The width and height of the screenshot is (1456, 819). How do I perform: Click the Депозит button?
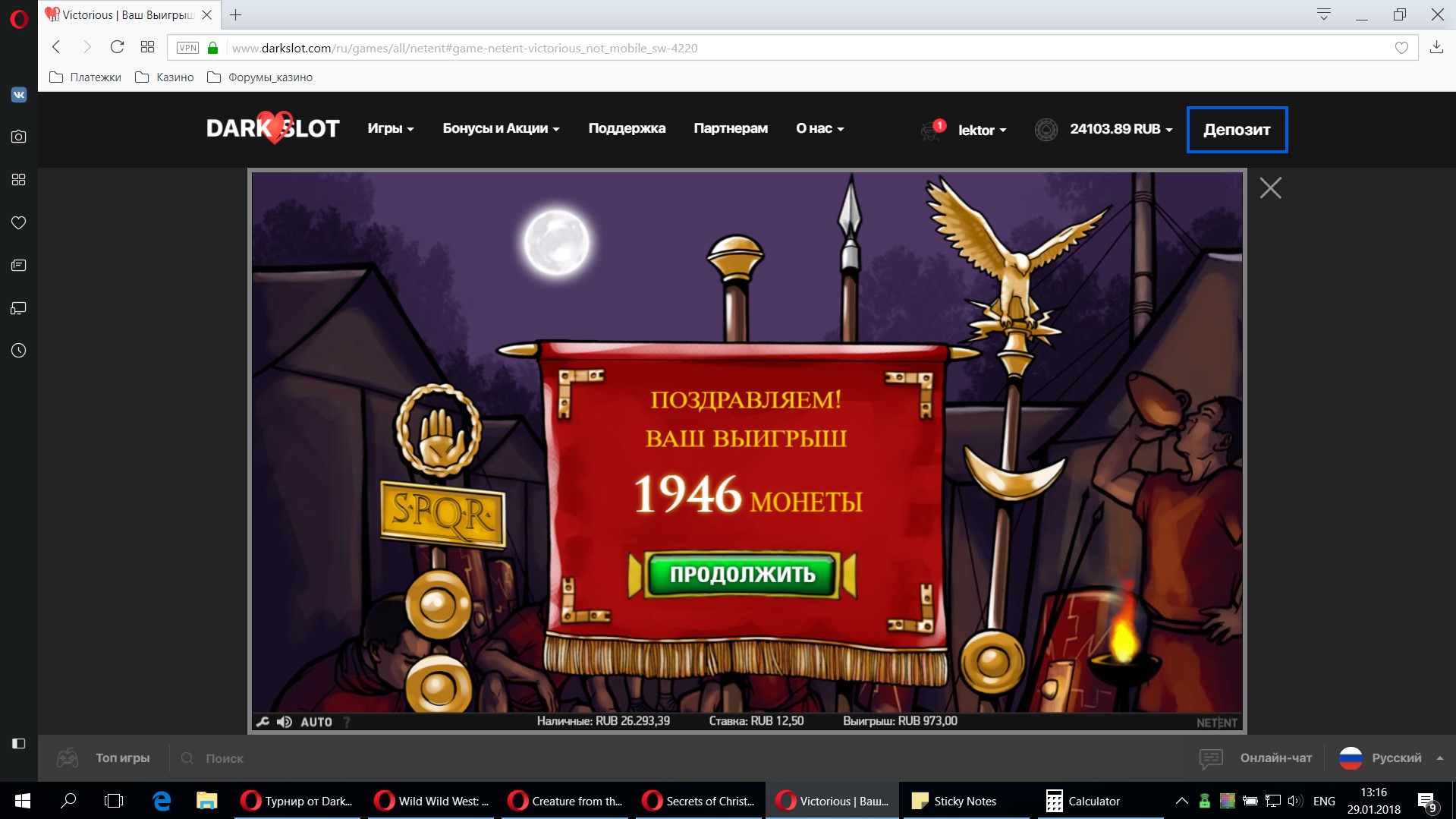pos(1237,130)
